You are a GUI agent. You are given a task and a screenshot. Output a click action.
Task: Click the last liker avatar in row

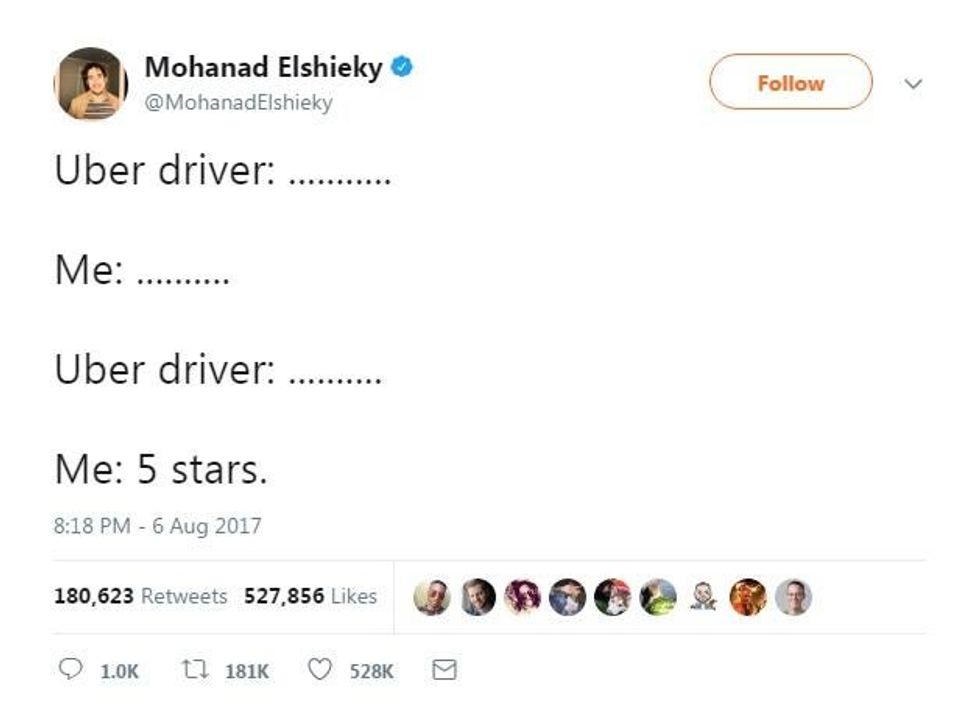[x=793, y=597]
